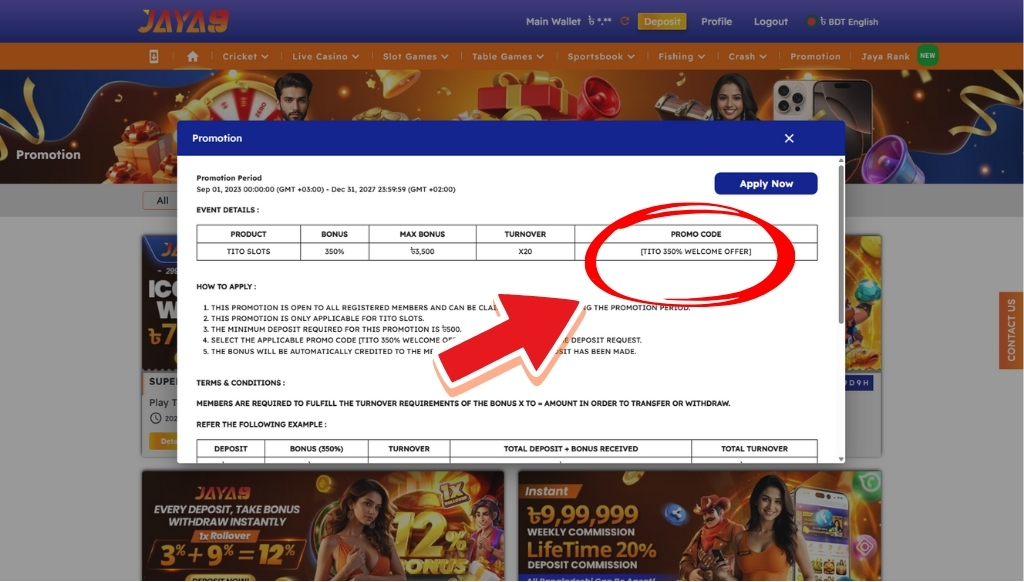The height and width of the screenshot is (582, 1024).
Task: Click the ৳3,500 max bonus cell
Action: click(423, 251)
